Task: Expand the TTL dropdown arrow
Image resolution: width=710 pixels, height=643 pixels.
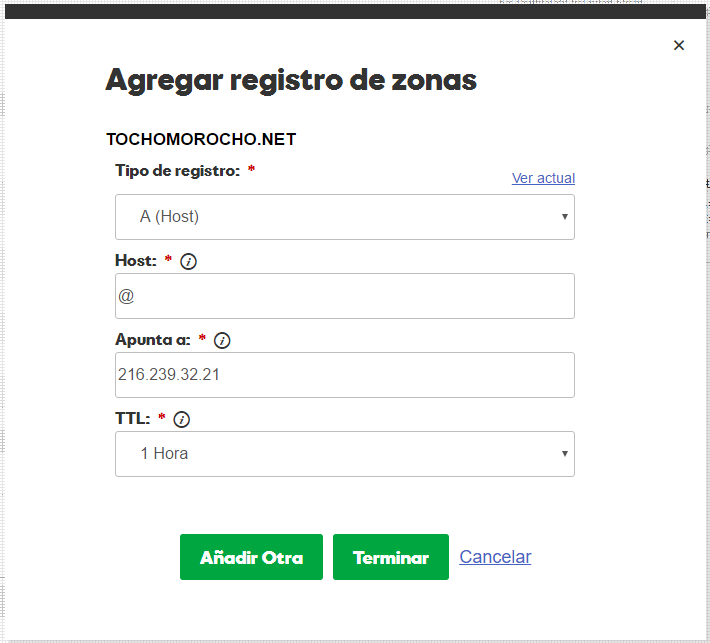Action: point(565,454)
